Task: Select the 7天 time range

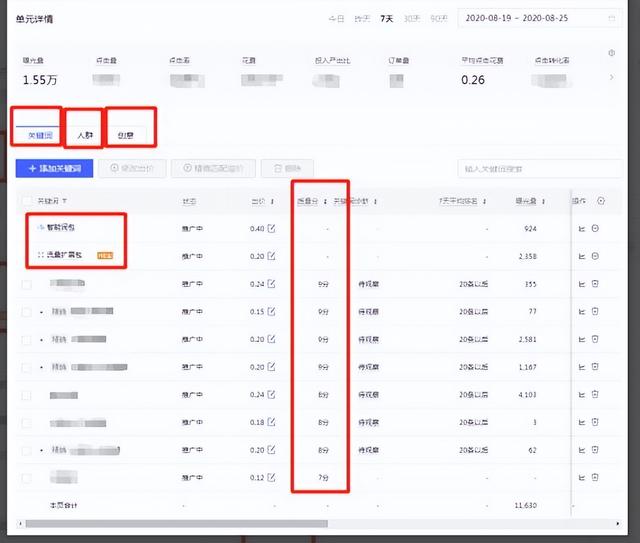Action: (x=387, y=19)
